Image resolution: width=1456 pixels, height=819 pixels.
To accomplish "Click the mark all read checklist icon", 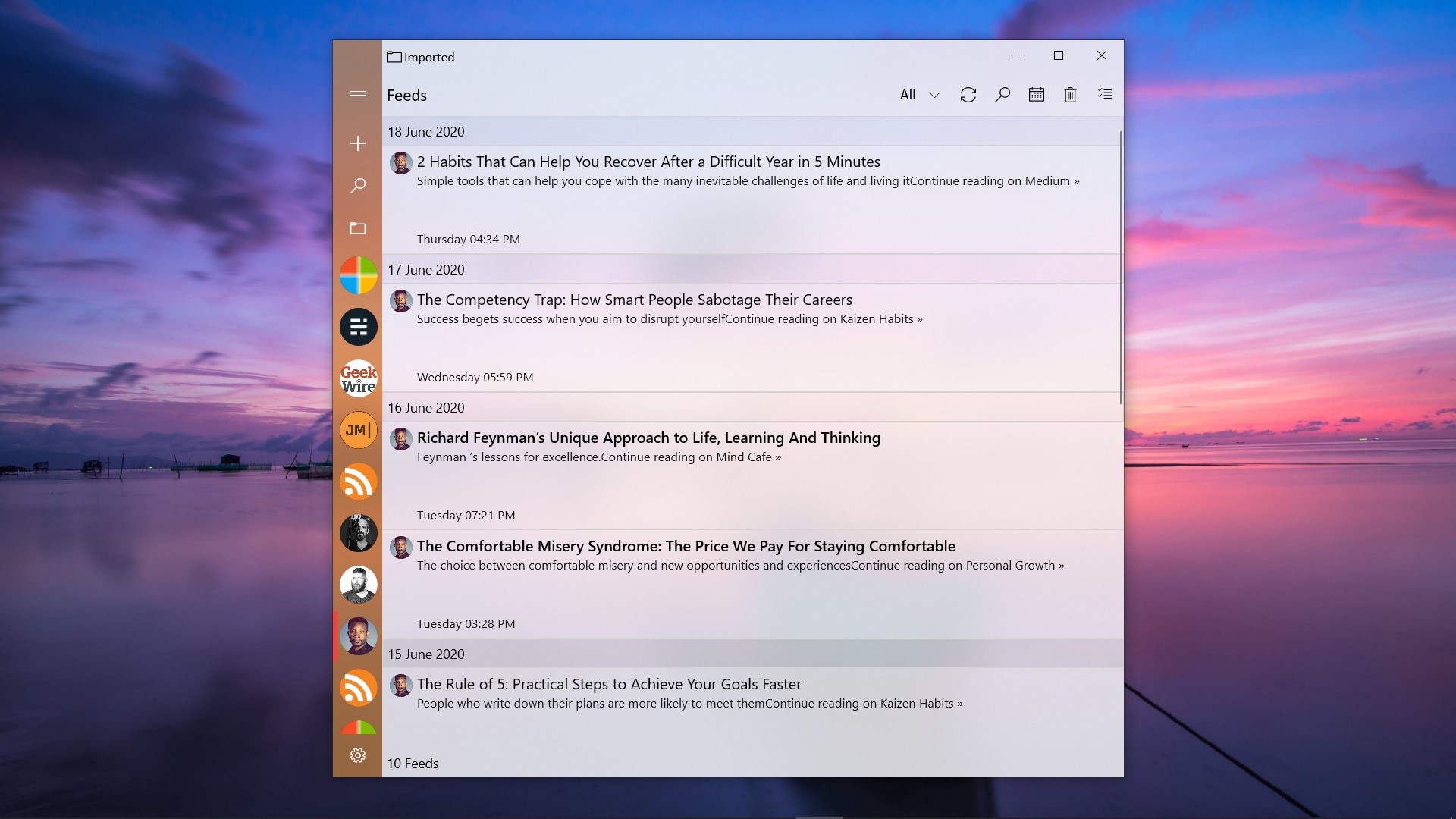I will point(1104,94).
